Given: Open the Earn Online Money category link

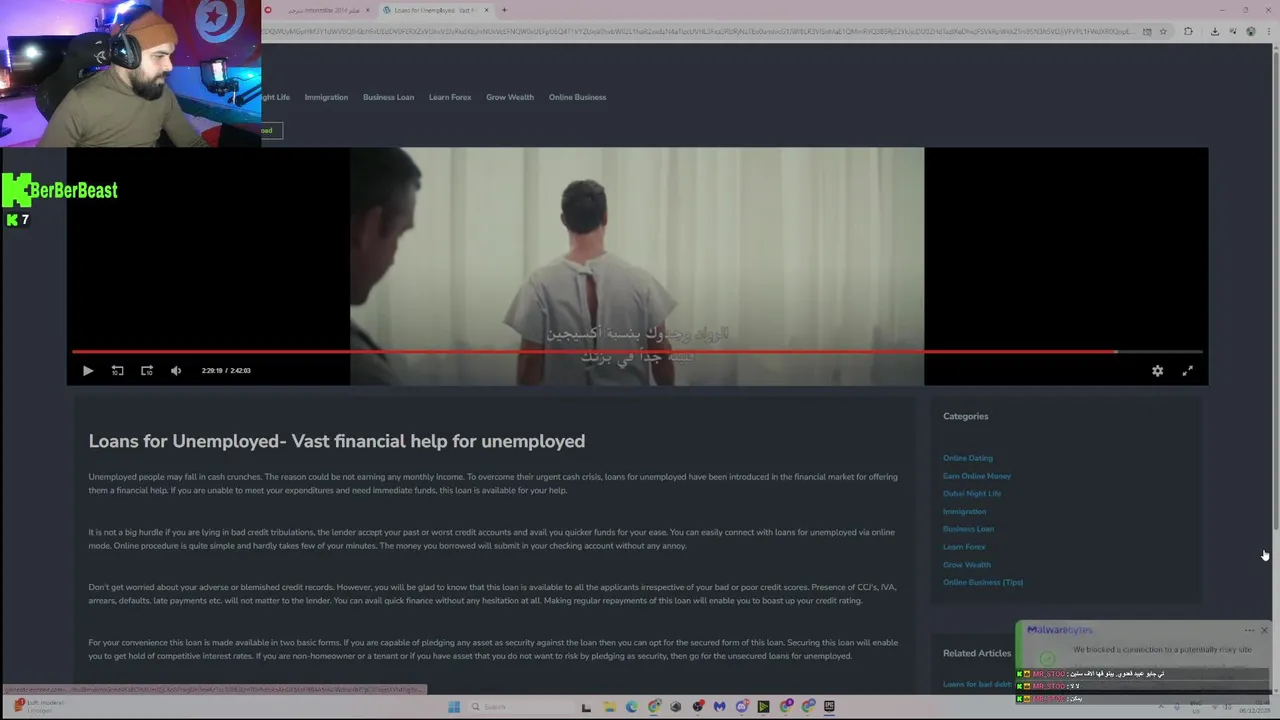Looking at the screenshot, I should pyautogui.click(x=977, y=476).
